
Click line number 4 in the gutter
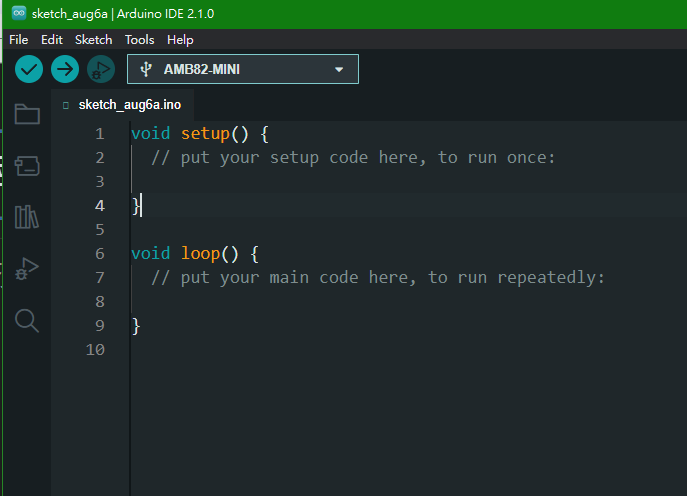[100, 205]
